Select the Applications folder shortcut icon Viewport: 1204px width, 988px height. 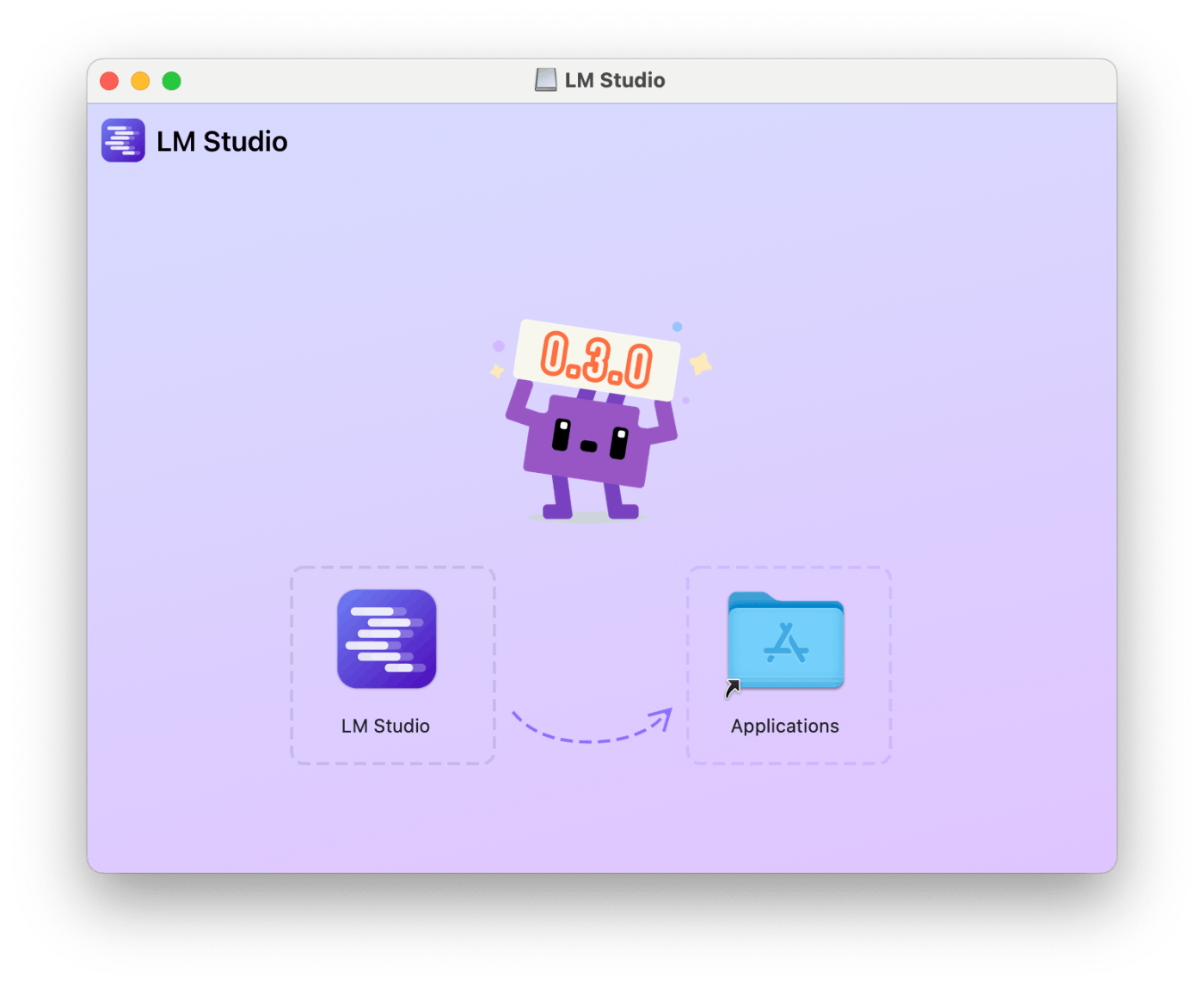pyautogui.click(x=785, y=642)
